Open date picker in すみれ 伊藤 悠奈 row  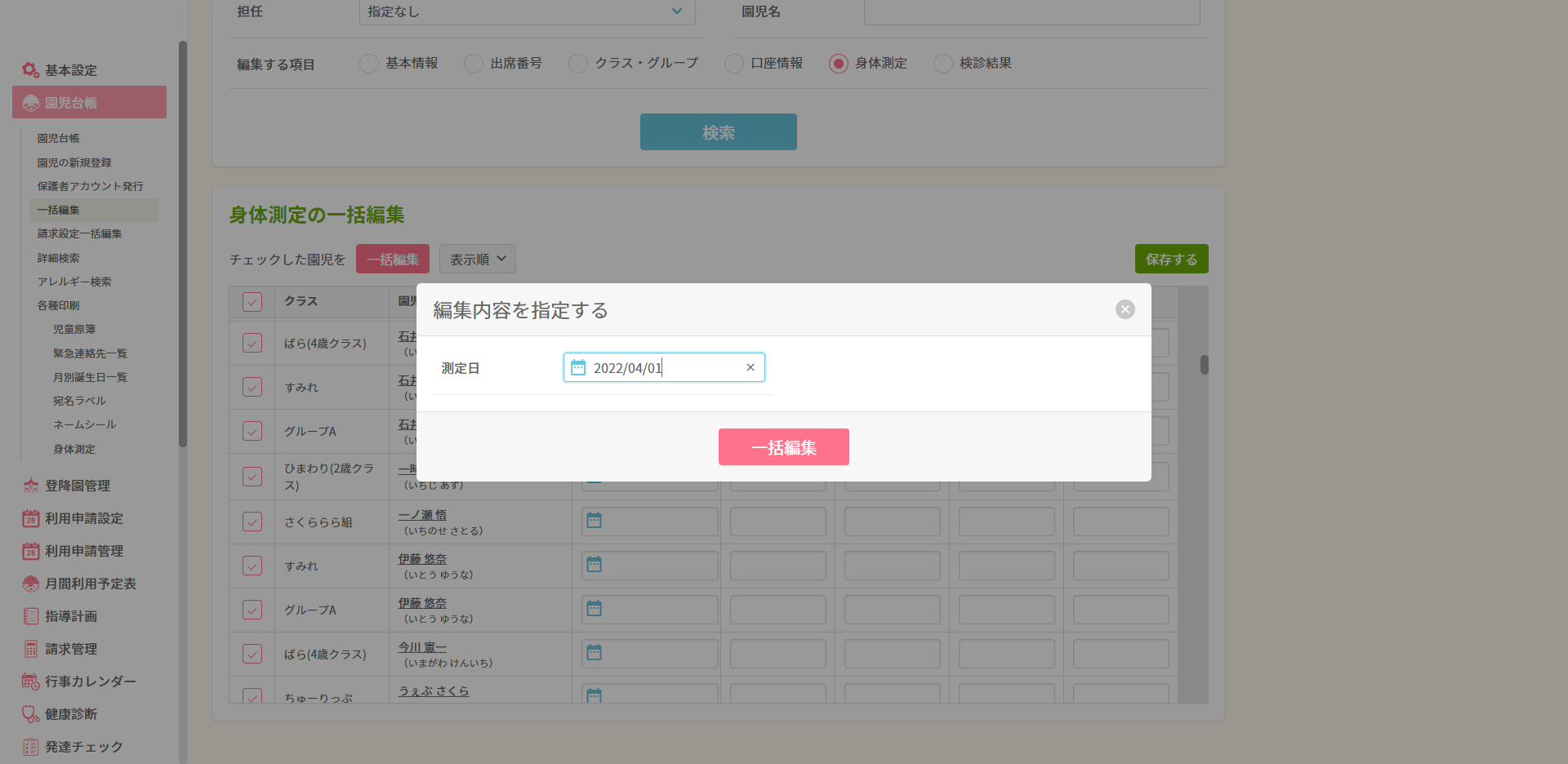coord(595,565)
